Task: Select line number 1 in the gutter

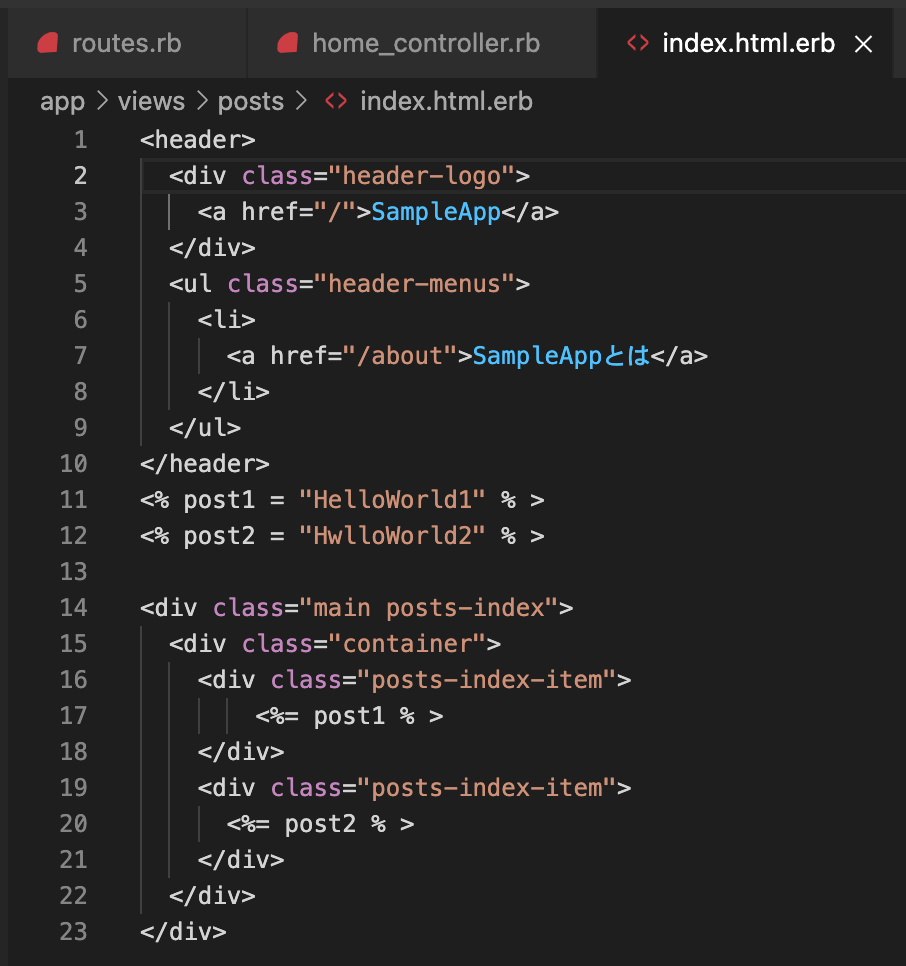Action: coord(80,140)
